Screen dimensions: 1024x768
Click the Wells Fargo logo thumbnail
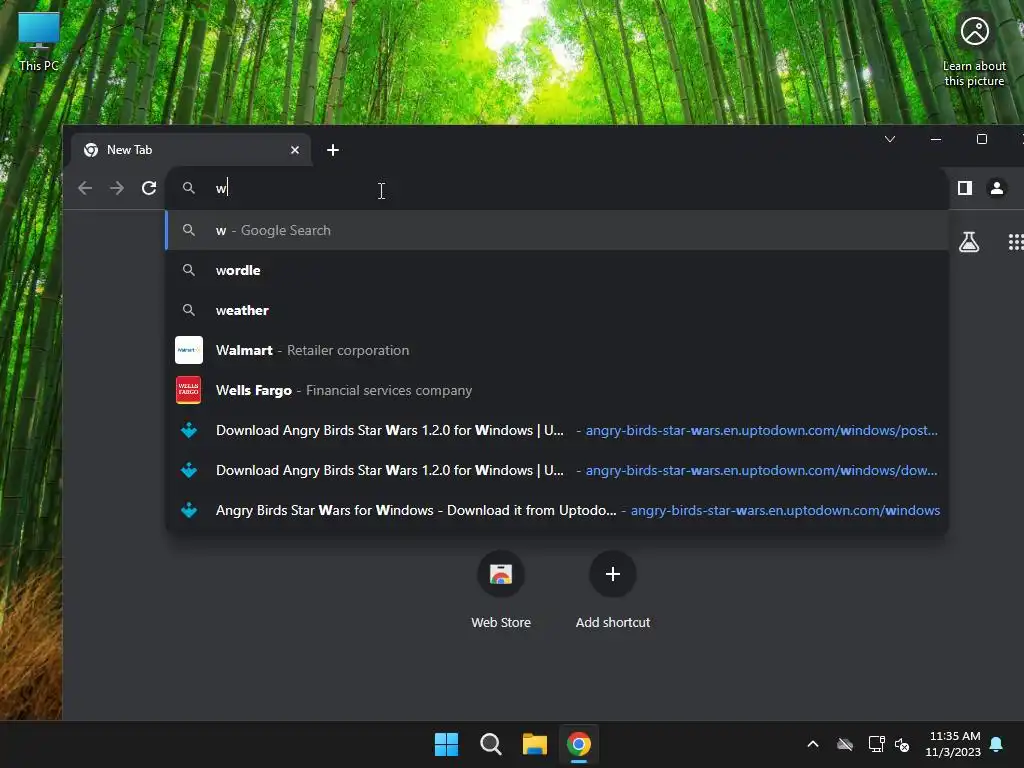189,390
